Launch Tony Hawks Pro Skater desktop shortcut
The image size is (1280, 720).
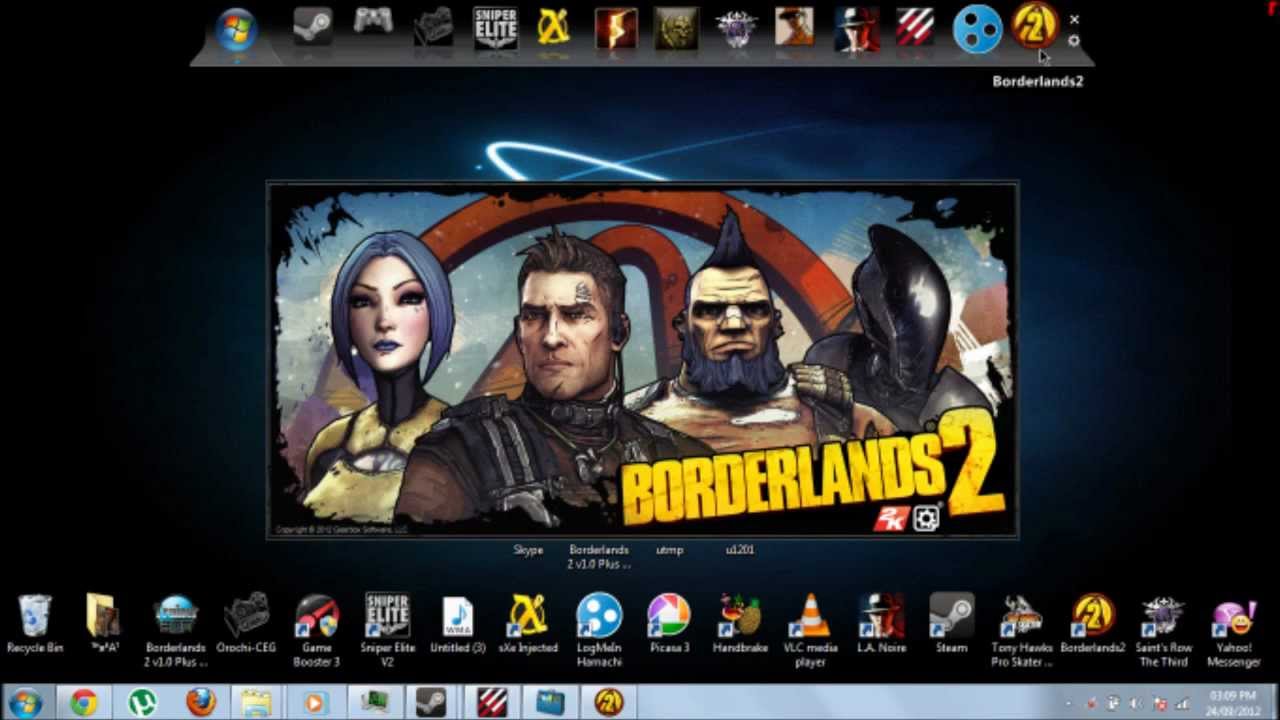[1022, 630]
